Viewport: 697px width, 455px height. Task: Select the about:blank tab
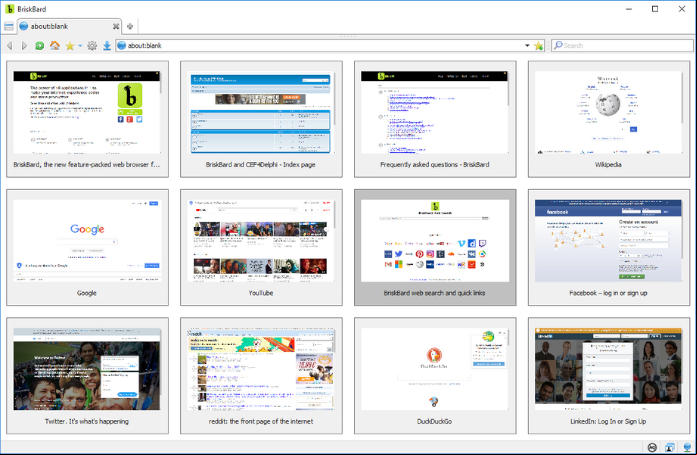point(69,26)
